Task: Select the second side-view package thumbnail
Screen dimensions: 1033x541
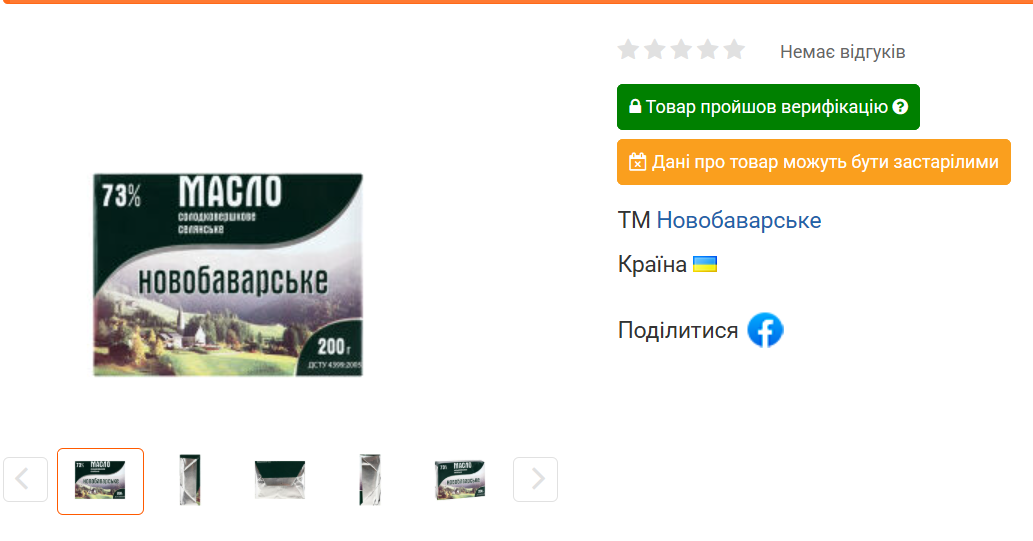Action: click(x=190, y=480)
